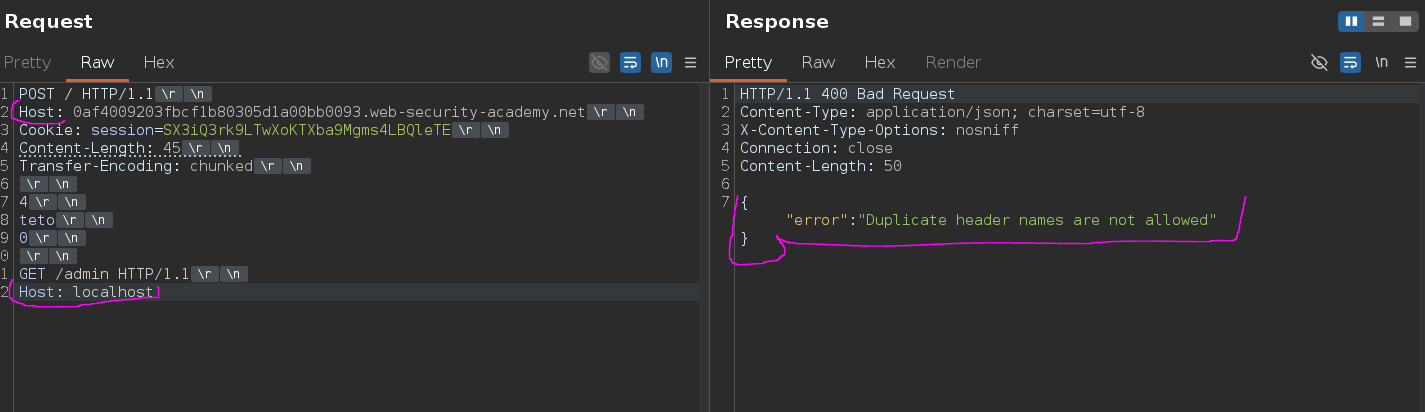Click the Transfer-Encoding: chunked header
The height and width of the screenshot is (412, 1425).
pos(136,166)
